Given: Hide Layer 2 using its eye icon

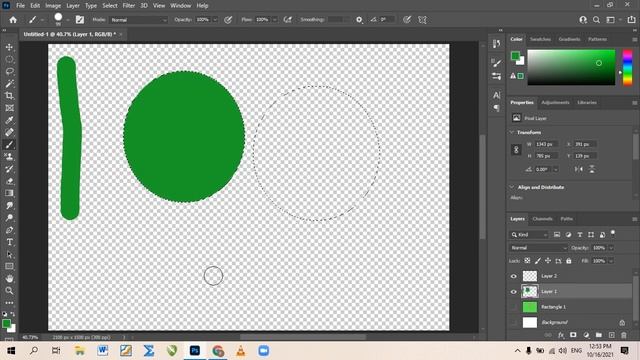Looking at the screenshot, I should point(513,276).
